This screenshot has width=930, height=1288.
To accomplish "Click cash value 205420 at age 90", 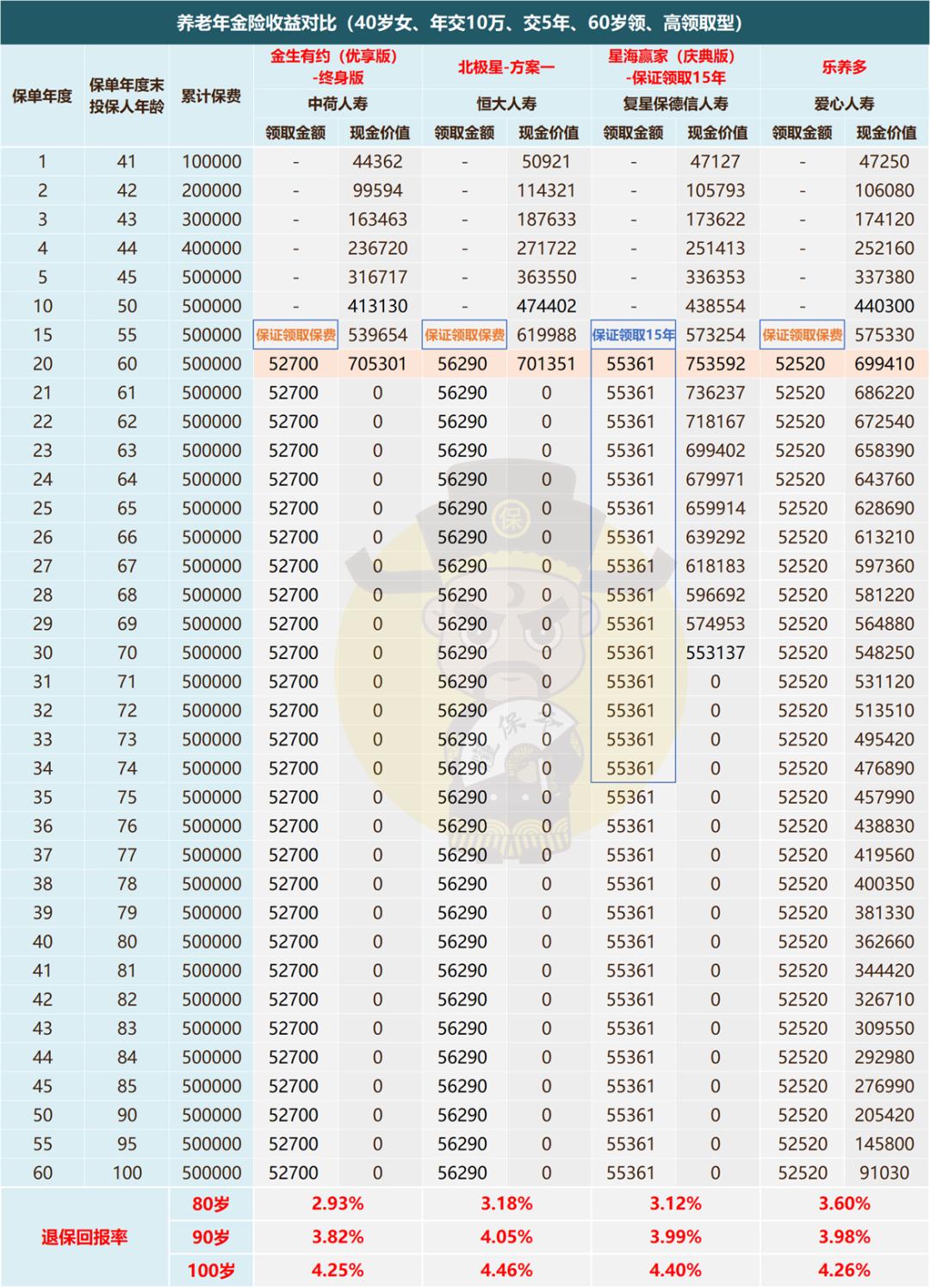I will 884,1115.
